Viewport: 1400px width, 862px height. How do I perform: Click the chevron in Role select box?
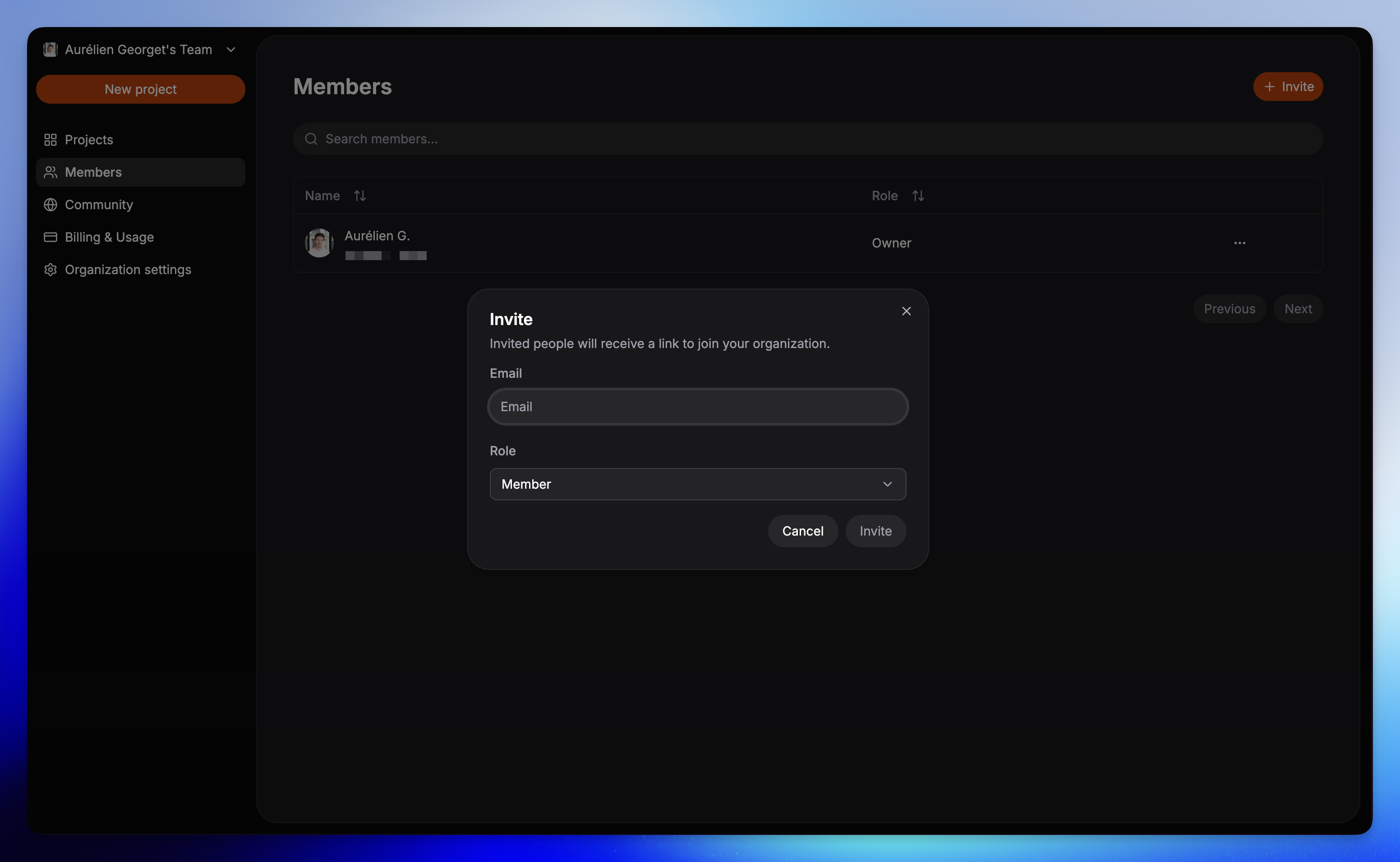tap(887, 484)
